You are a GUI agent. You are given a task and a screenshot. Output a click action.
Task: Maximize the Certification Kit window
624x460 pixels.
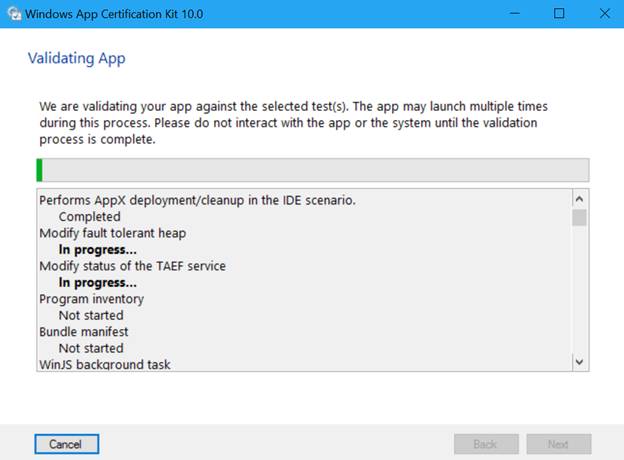(559, 14)
